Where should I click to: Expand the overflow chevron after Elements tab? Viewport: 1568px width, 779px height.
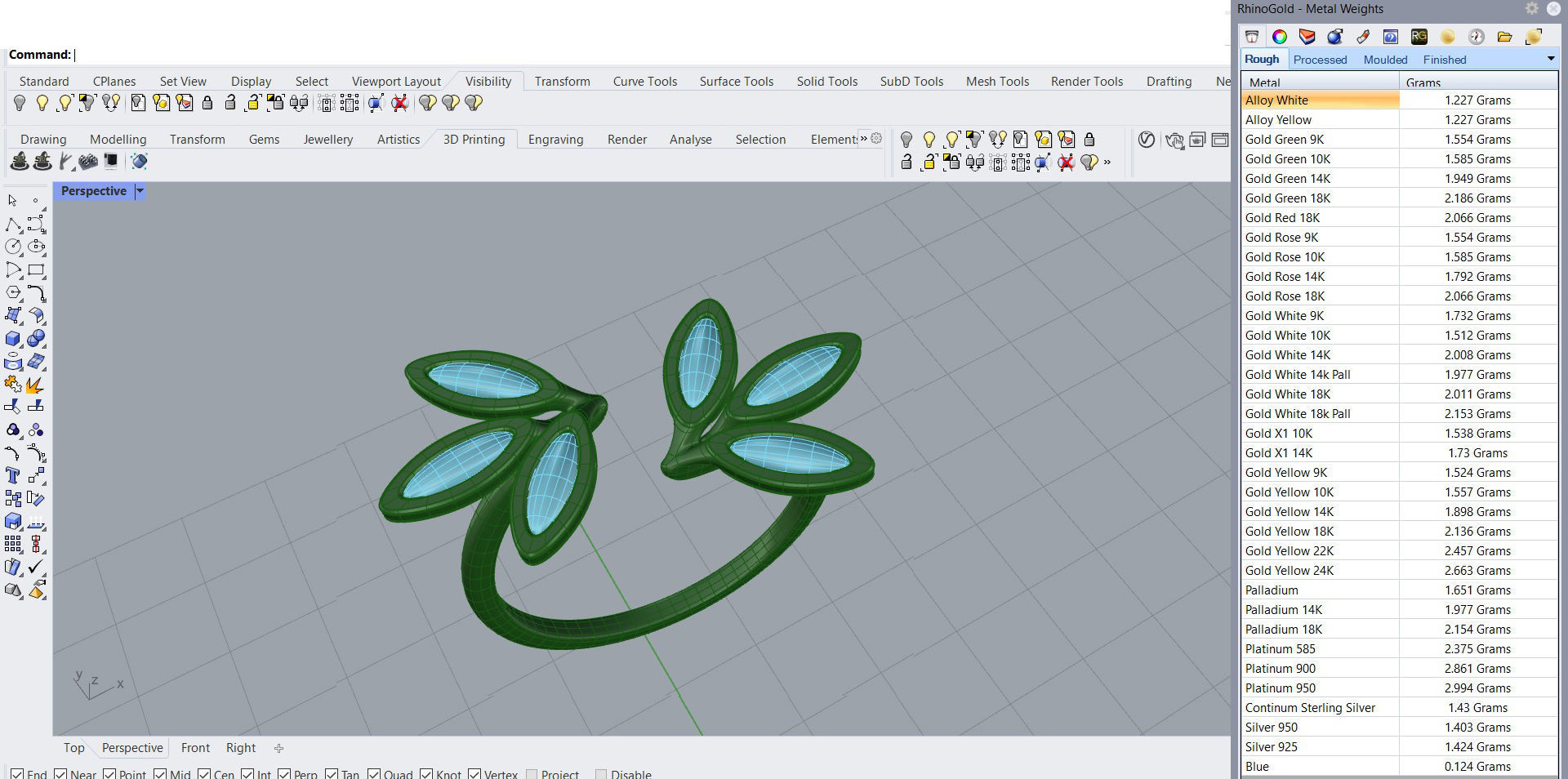point(863,138)
